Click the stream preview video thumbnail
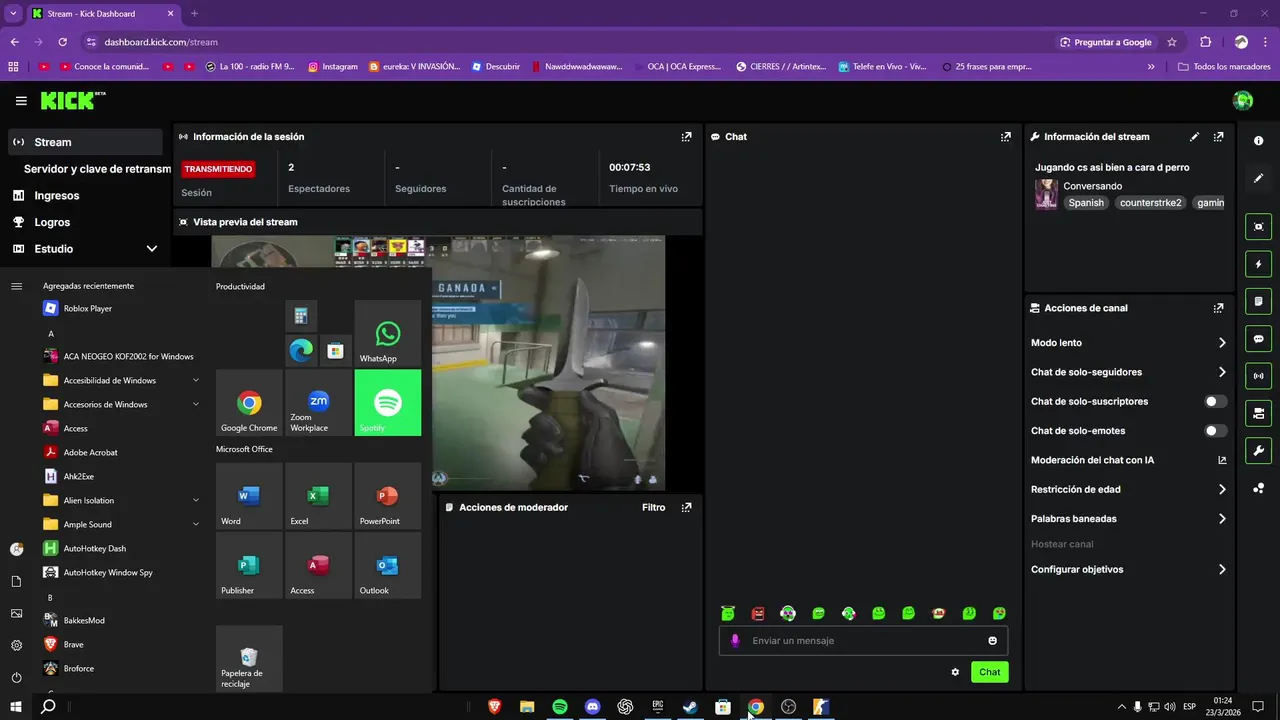Image resolution: width=1280 pixels, height=720 pixels. (438, 363)
